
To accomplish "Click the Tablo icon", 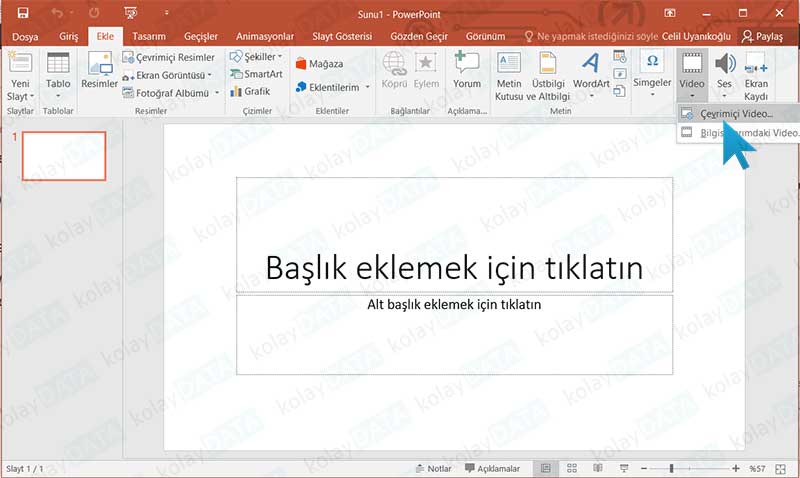I will [x=58, y=64].
